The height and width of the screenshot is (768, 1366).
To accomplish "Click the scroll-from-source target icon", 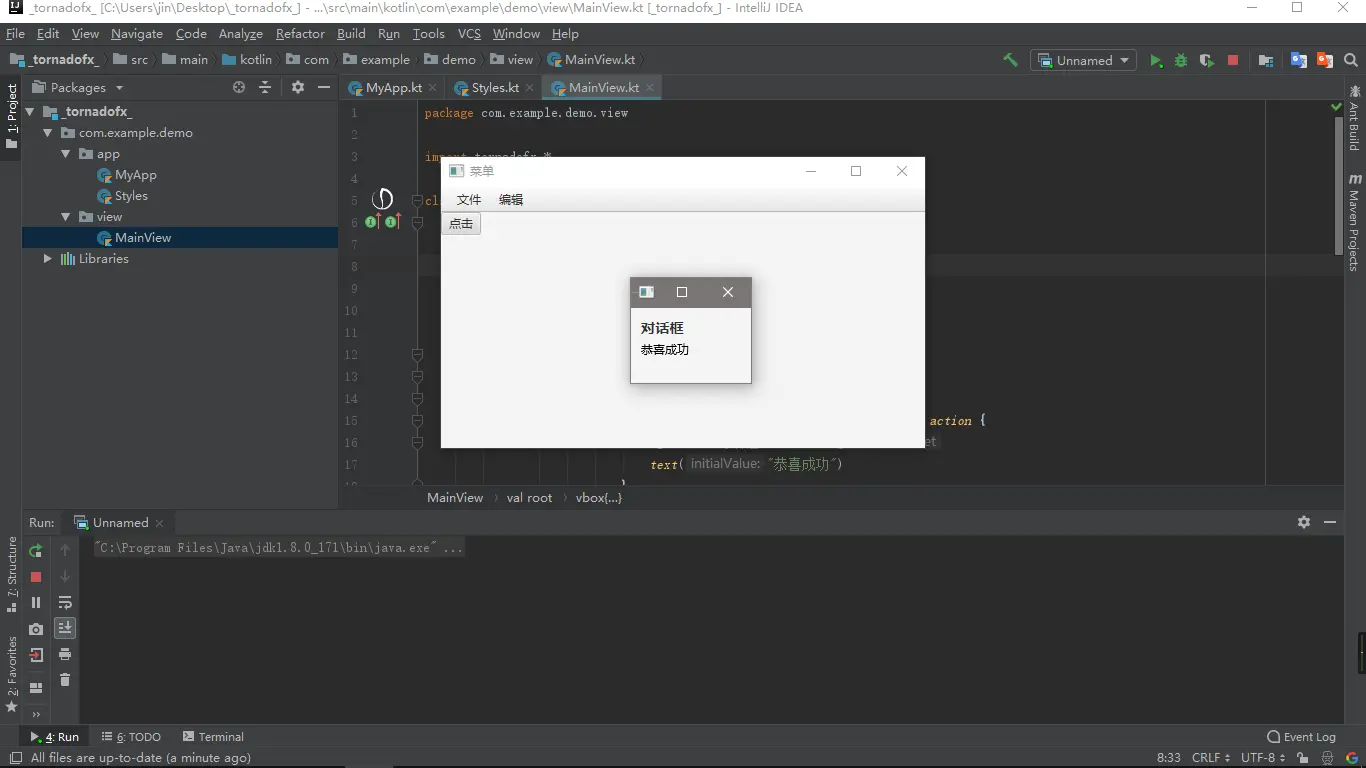I will point(239,87).
